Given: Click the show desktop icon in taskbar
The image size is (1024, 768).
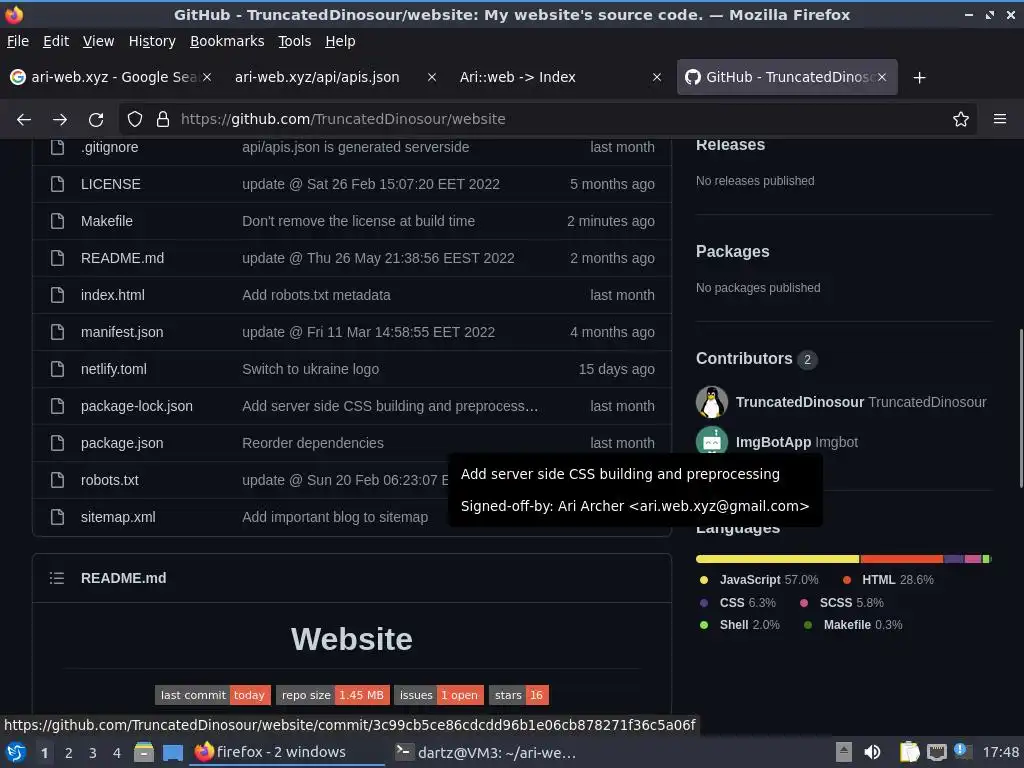Looking at the screenshot, I should click(172, 753).
